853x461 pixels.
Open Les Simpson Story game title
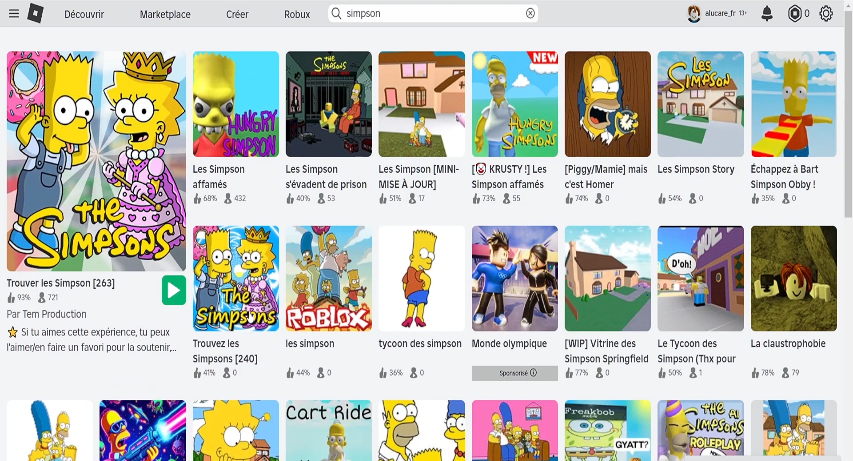[x=696, y=169]
